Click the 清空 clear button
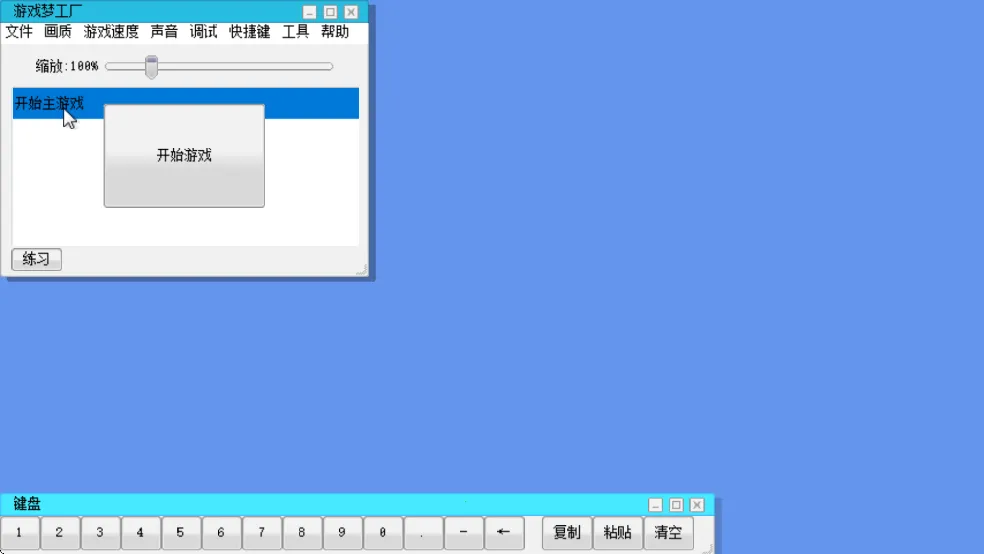The width and height of the screenshot is (984, 554). [667, 533]
